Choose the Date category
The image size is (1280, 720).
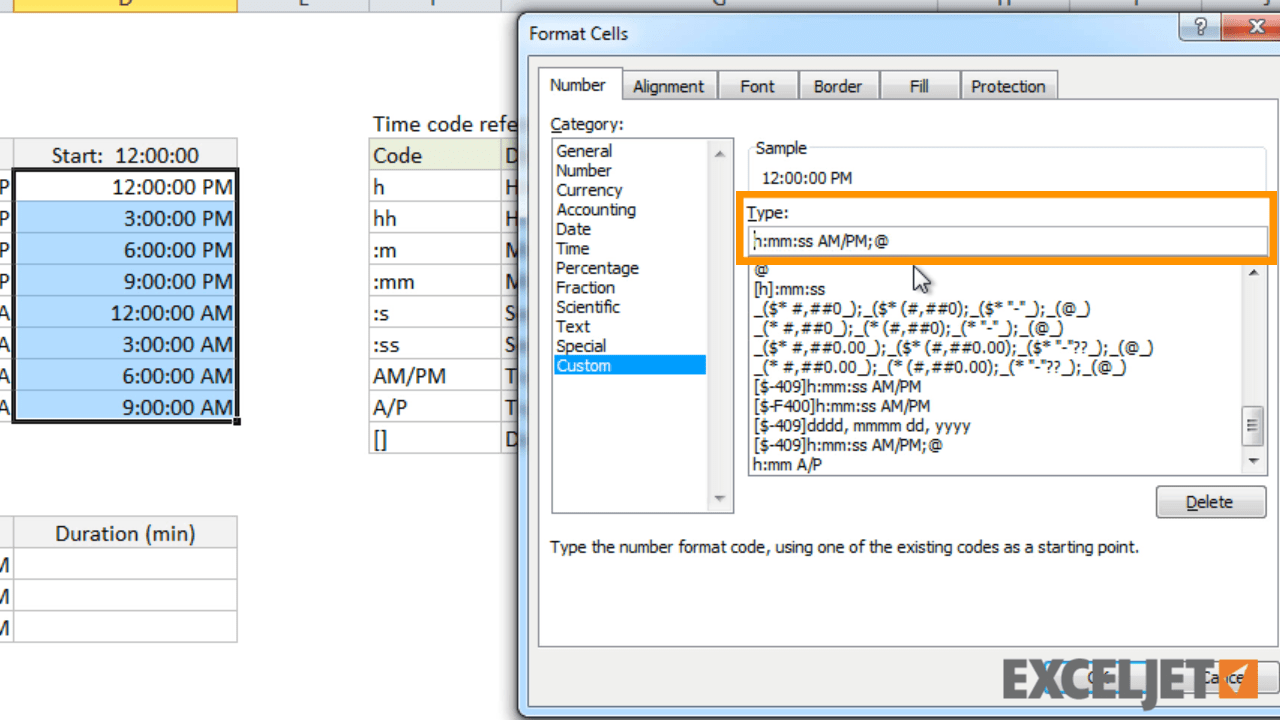tap(573, 229)
